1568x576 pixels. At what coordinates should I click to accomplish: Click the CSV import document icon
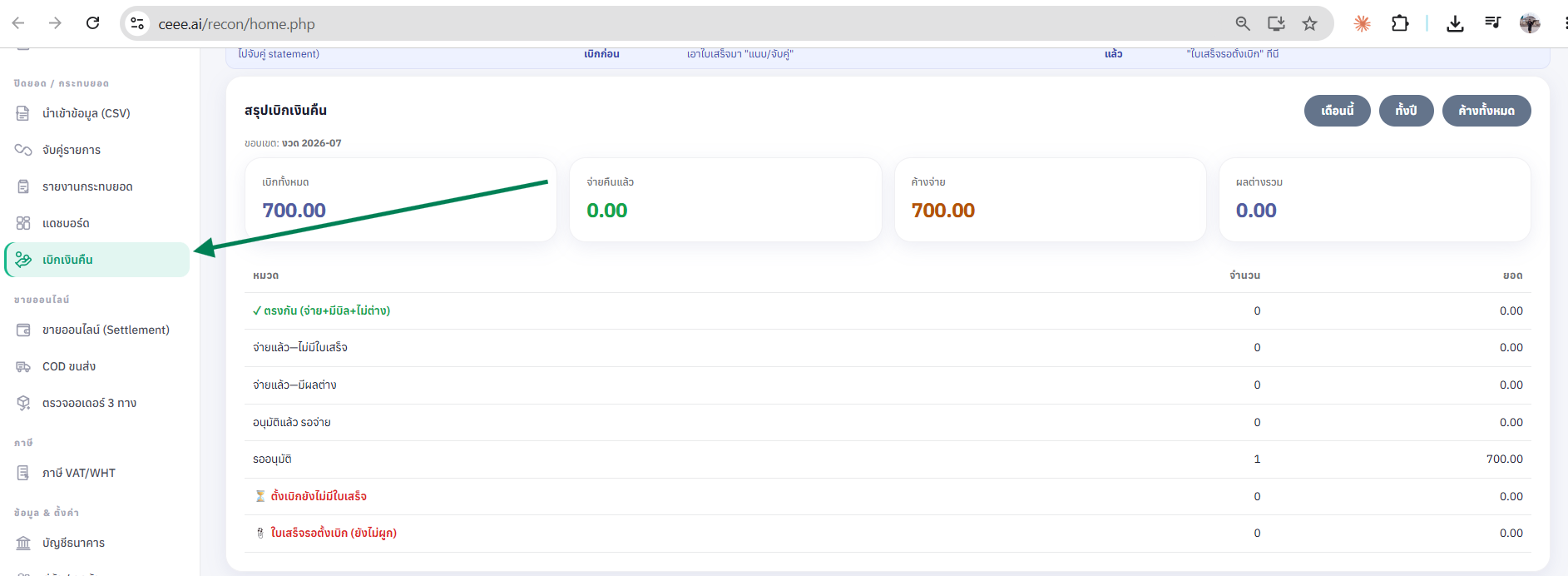[x=23, y=113]
